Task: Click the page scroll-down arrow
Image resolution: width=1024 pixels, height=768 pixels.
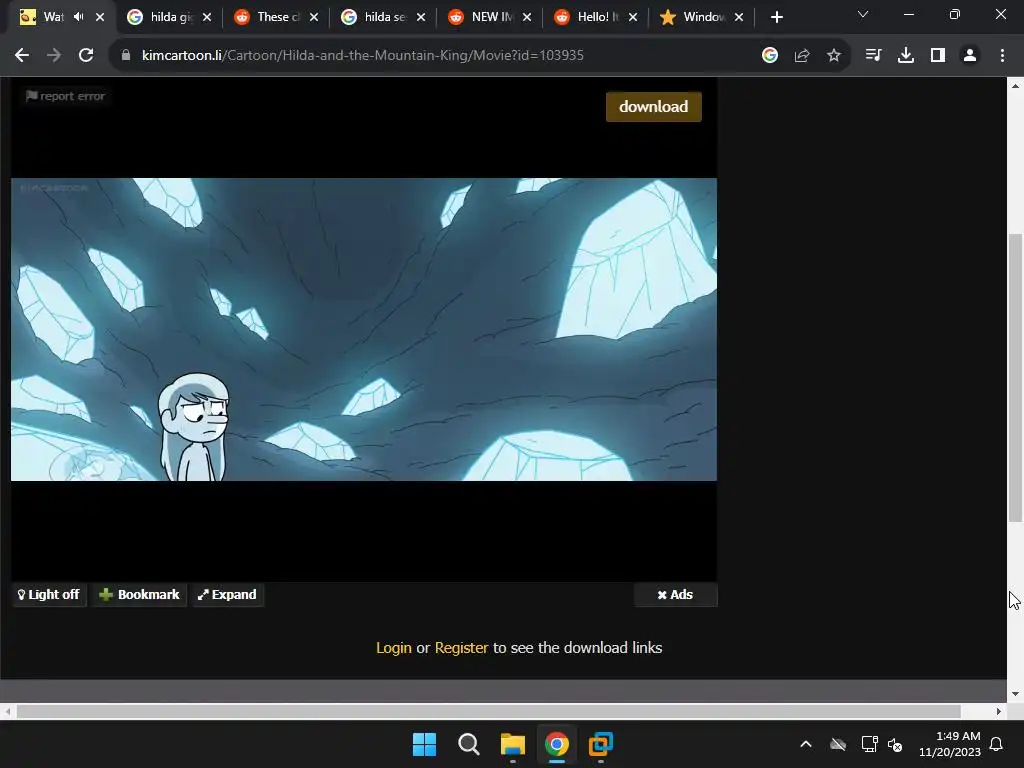Action: click(x=1015, y=694)
